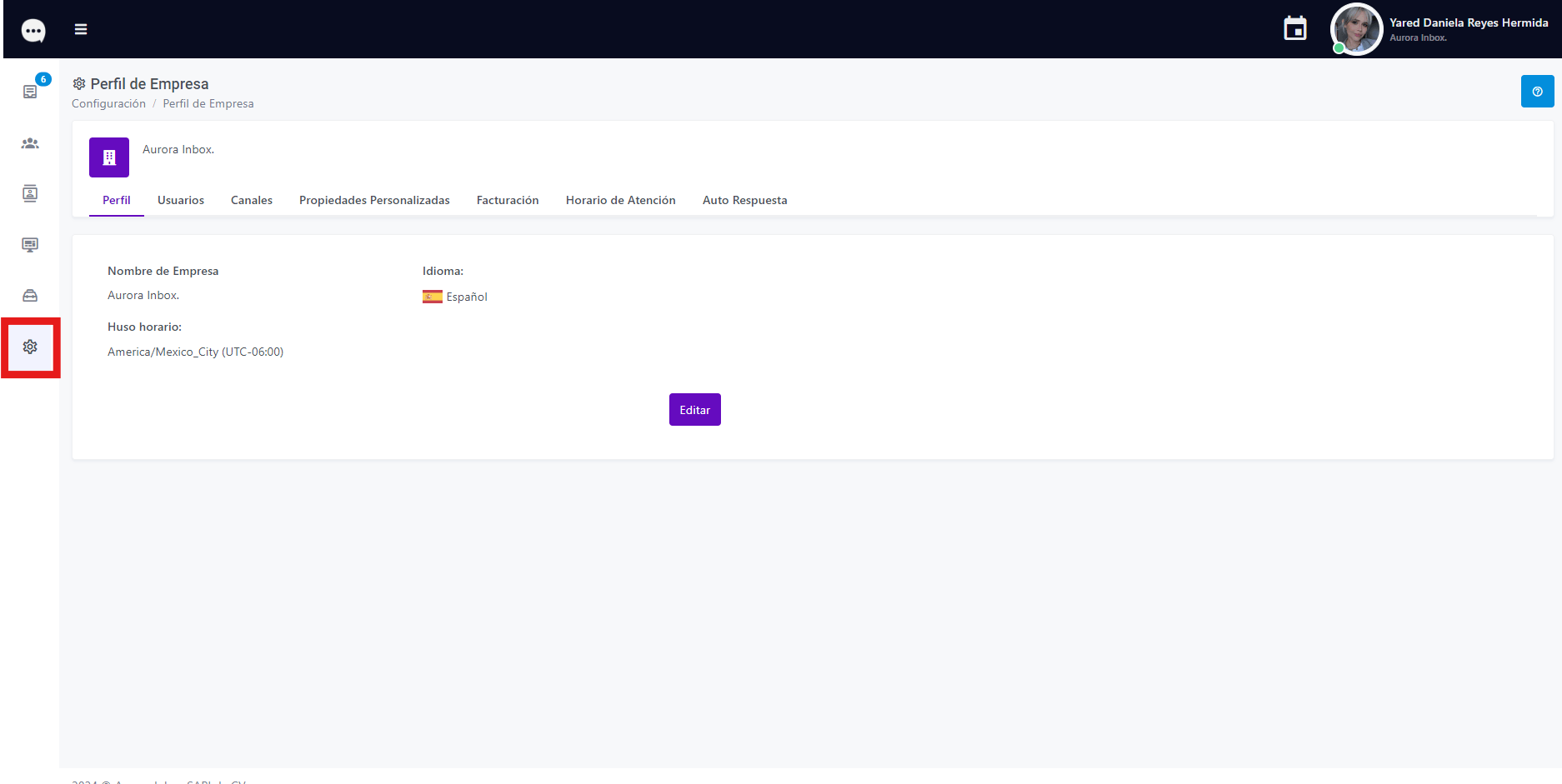This screenshot has height=784, width=1562.
Task: Open the settings gear sidebar icon
Action: pos(30,347)
